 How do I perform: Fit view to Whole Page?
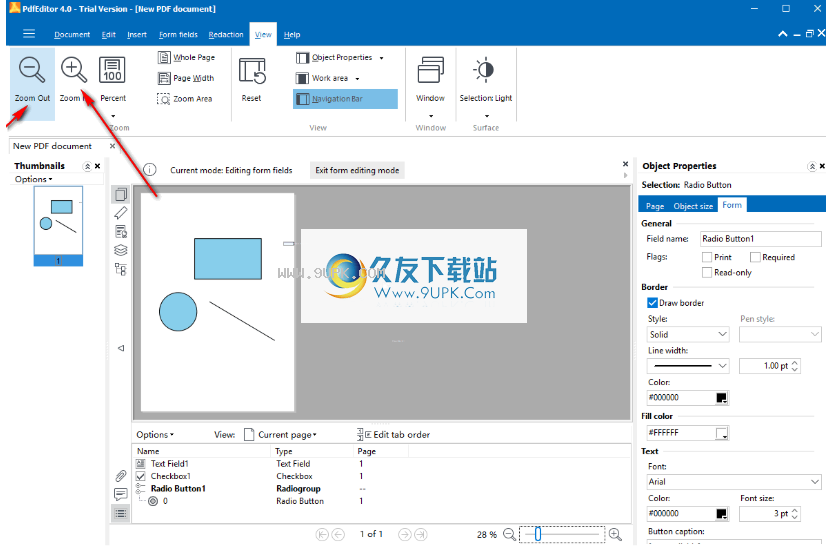pos(186,57)
